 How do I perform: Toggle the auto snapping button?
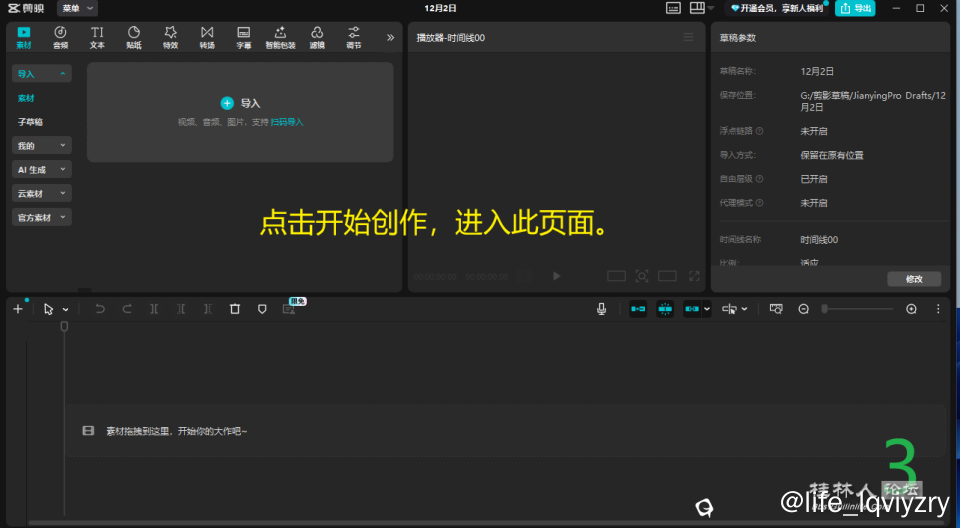click(x=665, y=309)
